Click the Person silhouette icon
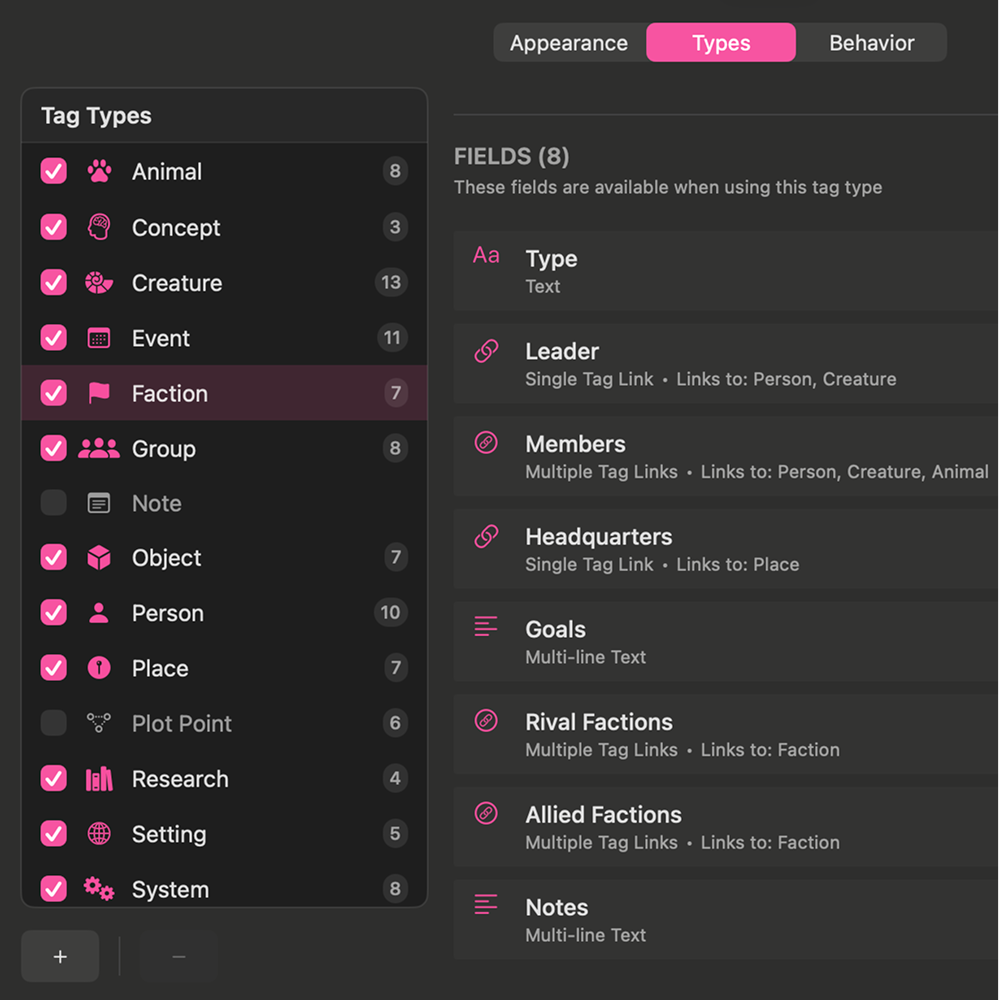Viewport: 1000px width, 1000px height. point(98,613)
